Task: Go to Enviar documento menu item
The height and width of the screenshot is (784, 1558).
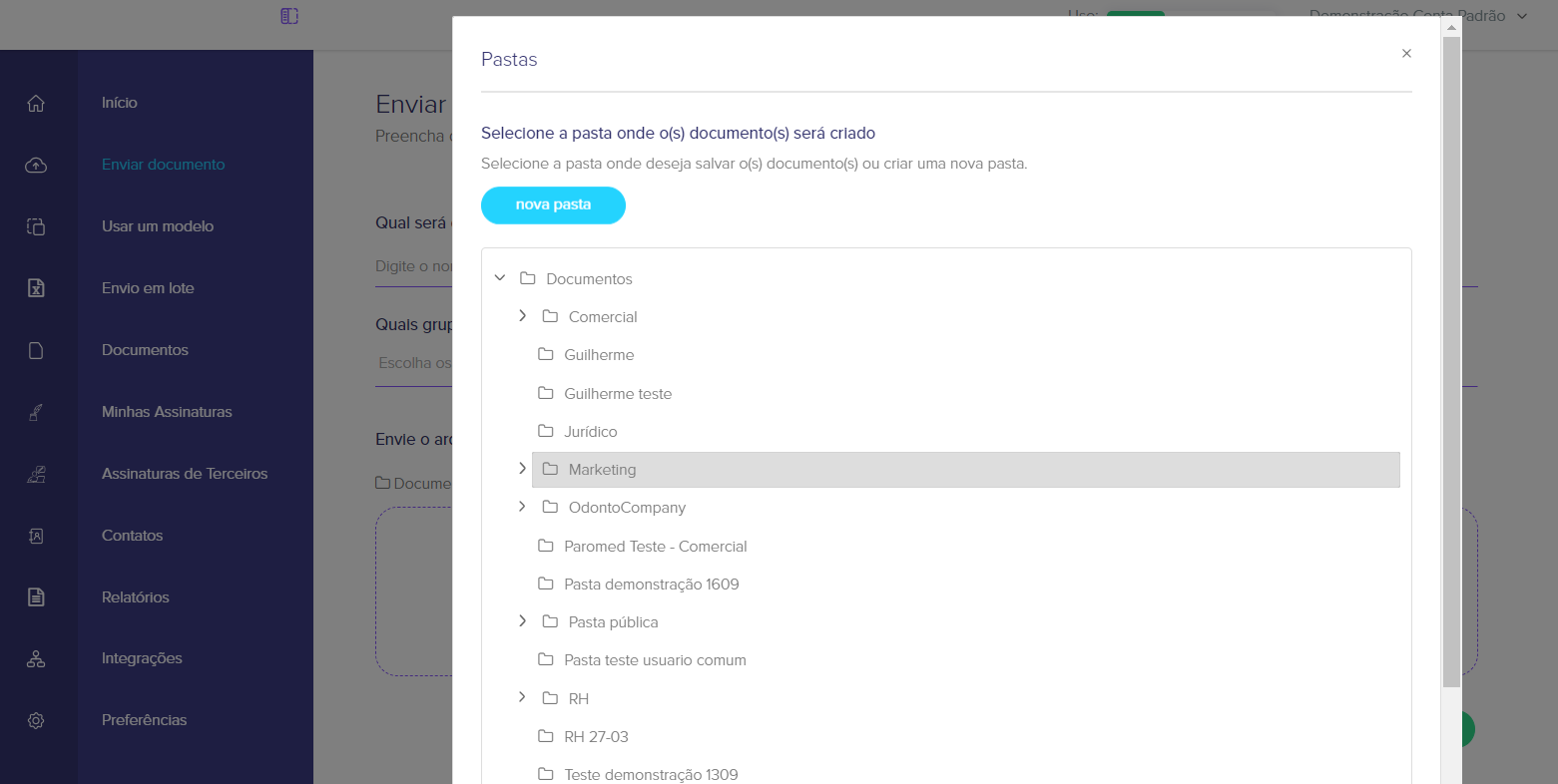Action: click(x=164, y=165)
